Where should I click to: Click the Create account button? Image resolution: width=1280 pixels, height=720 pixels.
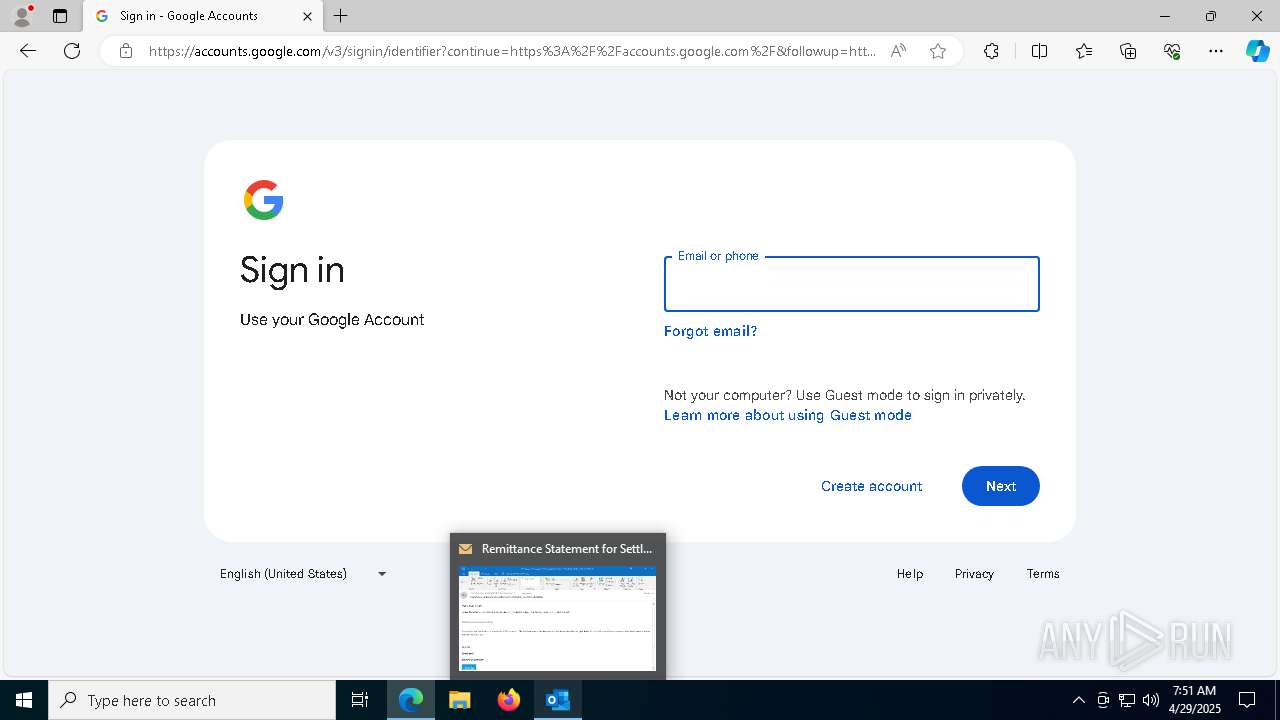click(x=871, y=486)
